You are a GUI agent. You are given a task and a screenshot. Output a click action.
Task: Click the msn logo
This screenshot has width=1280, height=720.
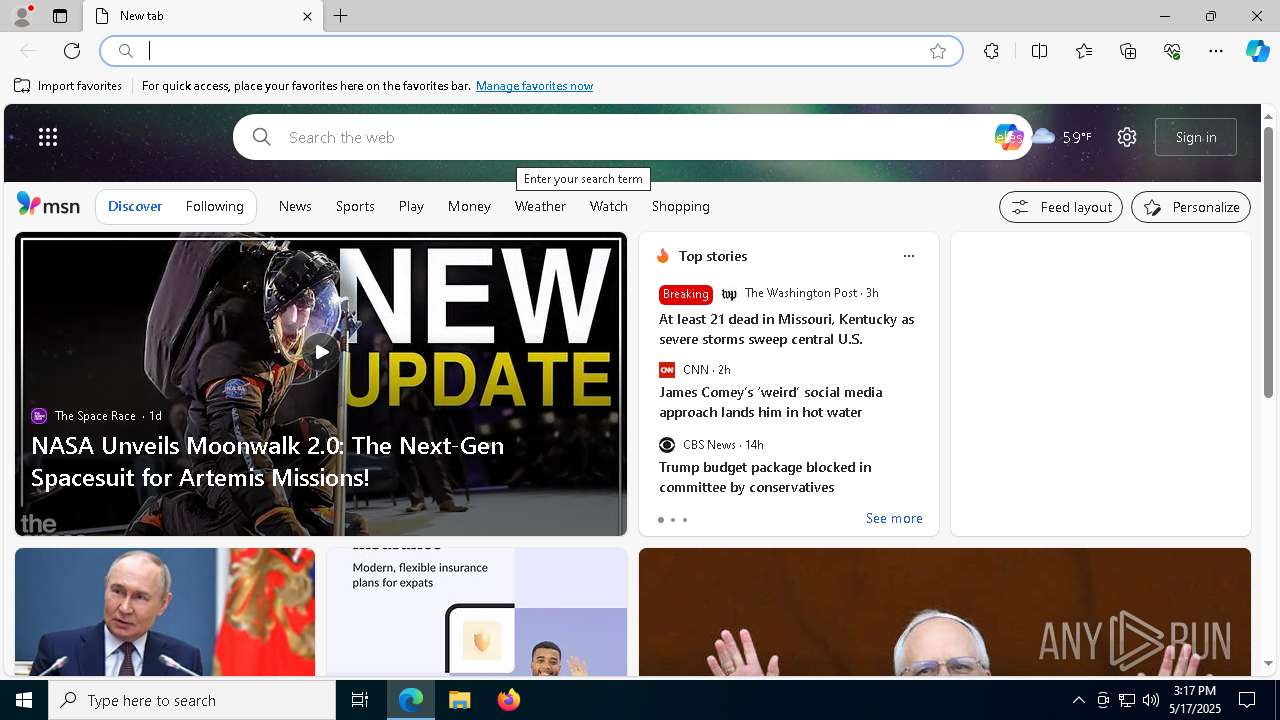(x=48, y=205)
